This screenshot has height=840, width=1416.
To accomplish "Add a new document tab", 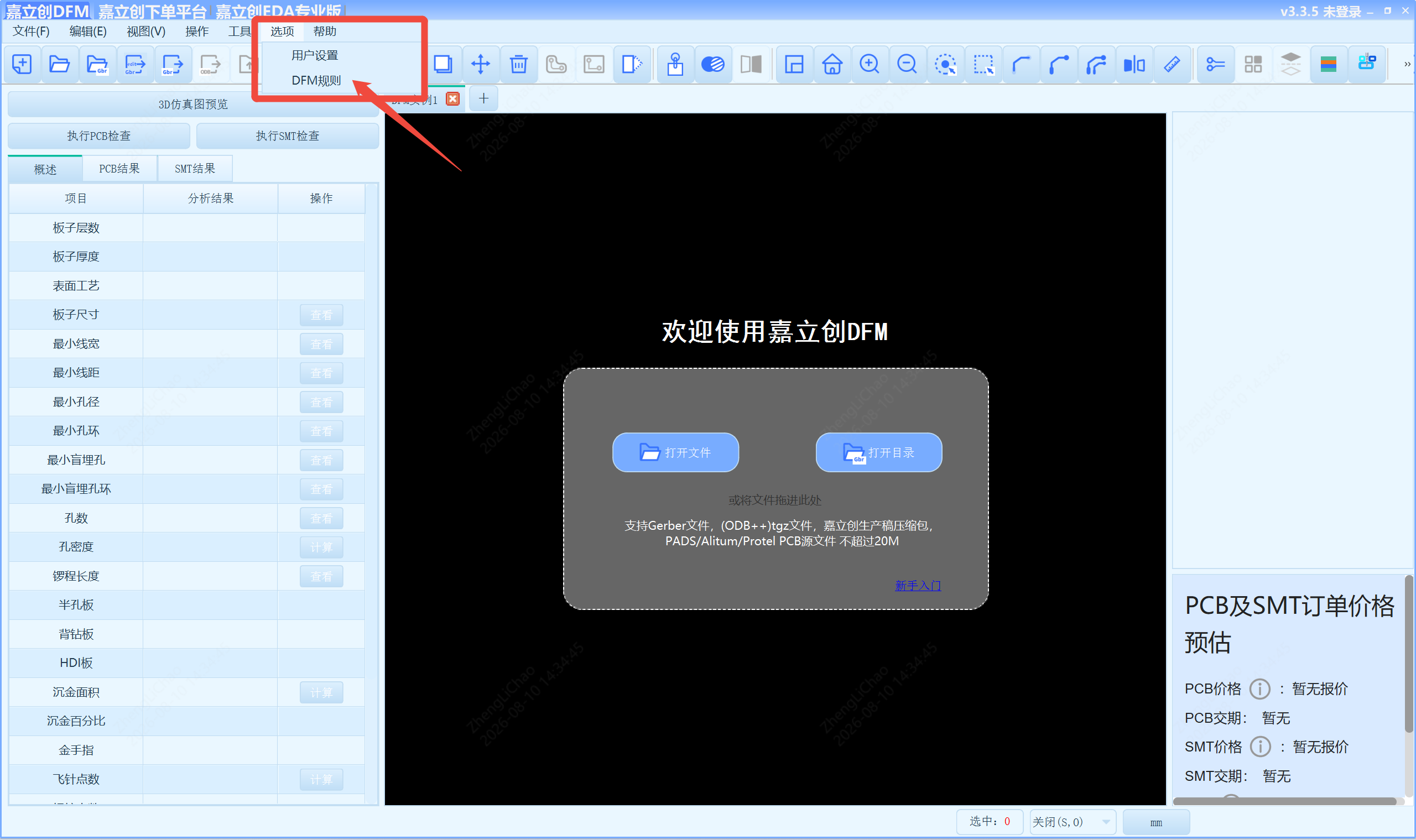I will [x=483, y=98].
